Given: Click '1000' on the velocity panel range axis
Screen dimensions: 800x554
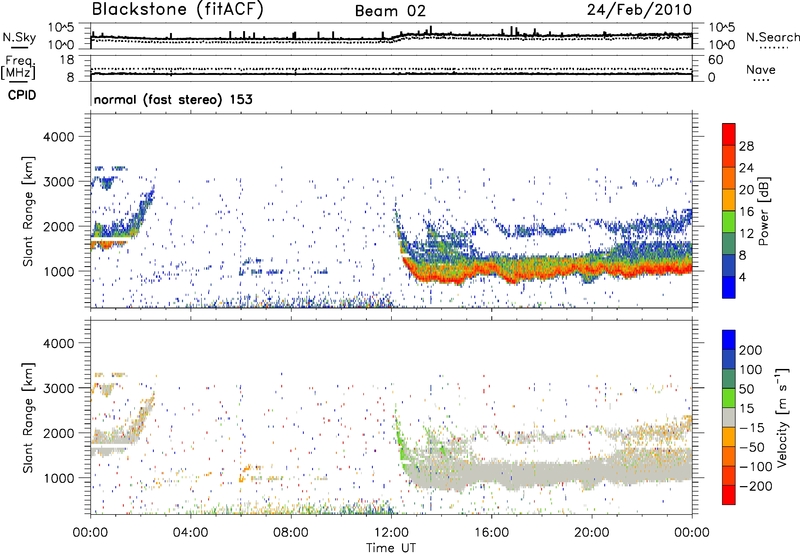Looking at the screenshot, I should tap(58, 478).
